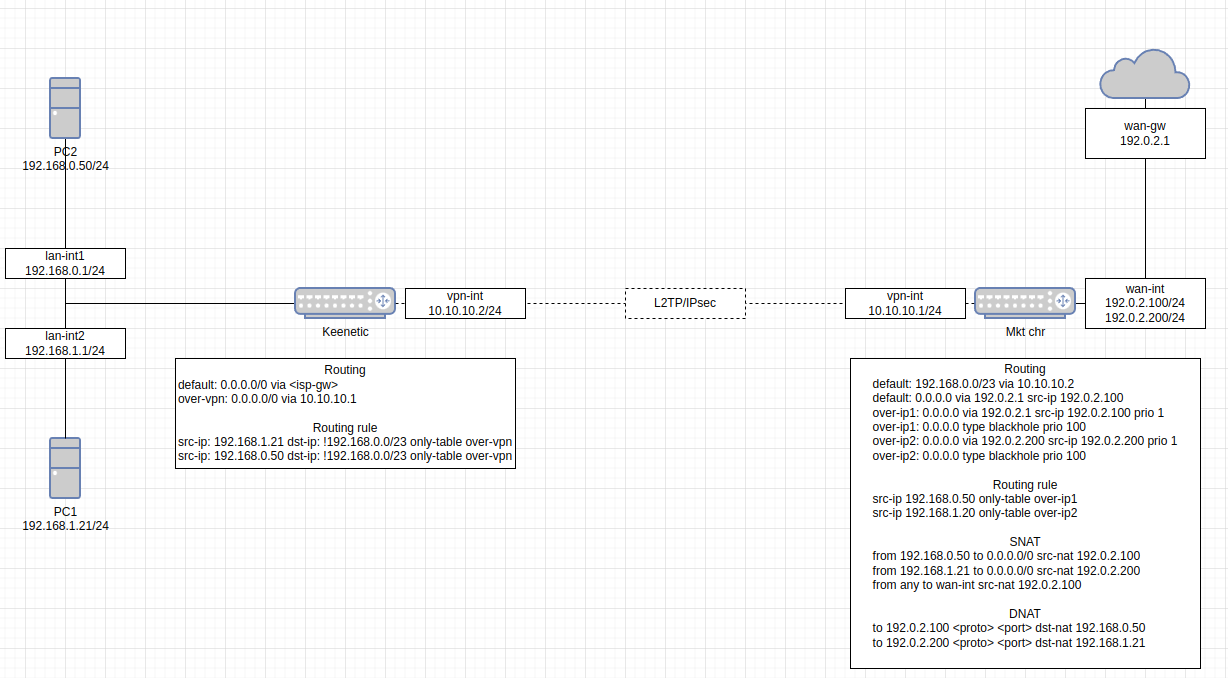
Task: Click the PC2 label text
Action: coord(66,151)
